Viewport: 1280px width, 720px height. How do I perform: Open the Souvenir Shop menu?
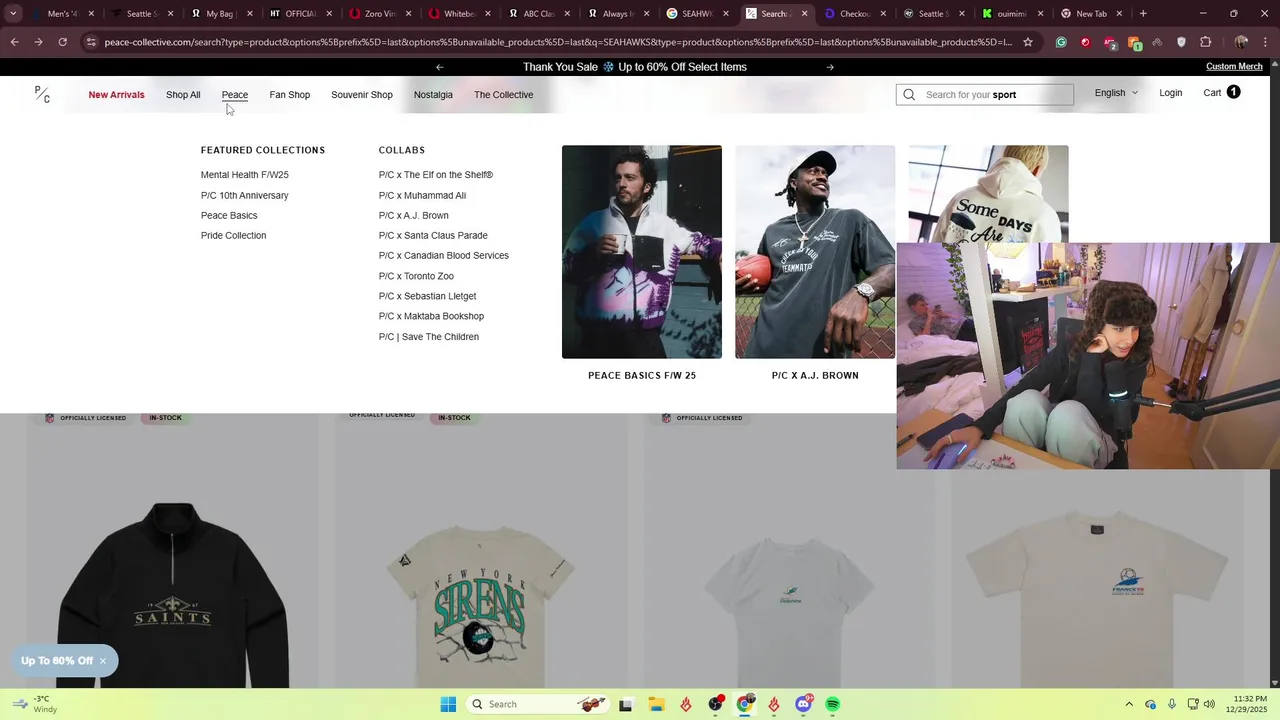pyautogui.click(x=362, y=95)
